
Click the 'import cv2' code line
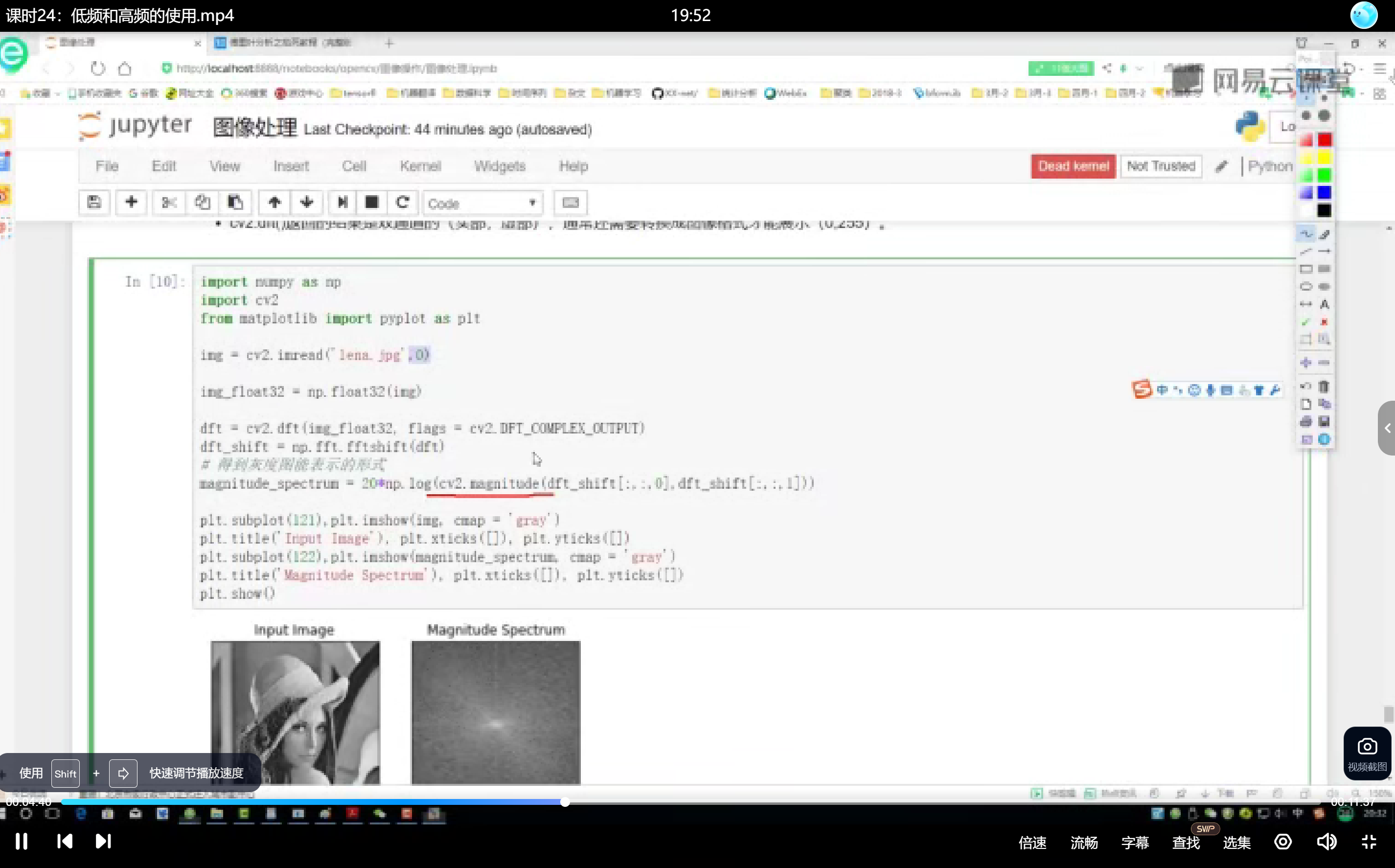tap(239, 300)
